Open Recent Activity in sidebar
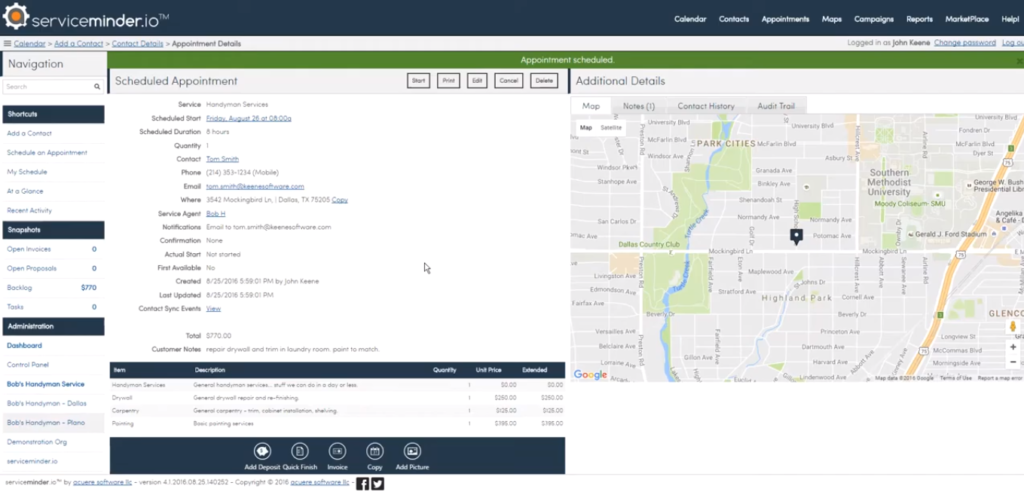Viewport: 1024px width, 498px height. (x=29, y=210)
